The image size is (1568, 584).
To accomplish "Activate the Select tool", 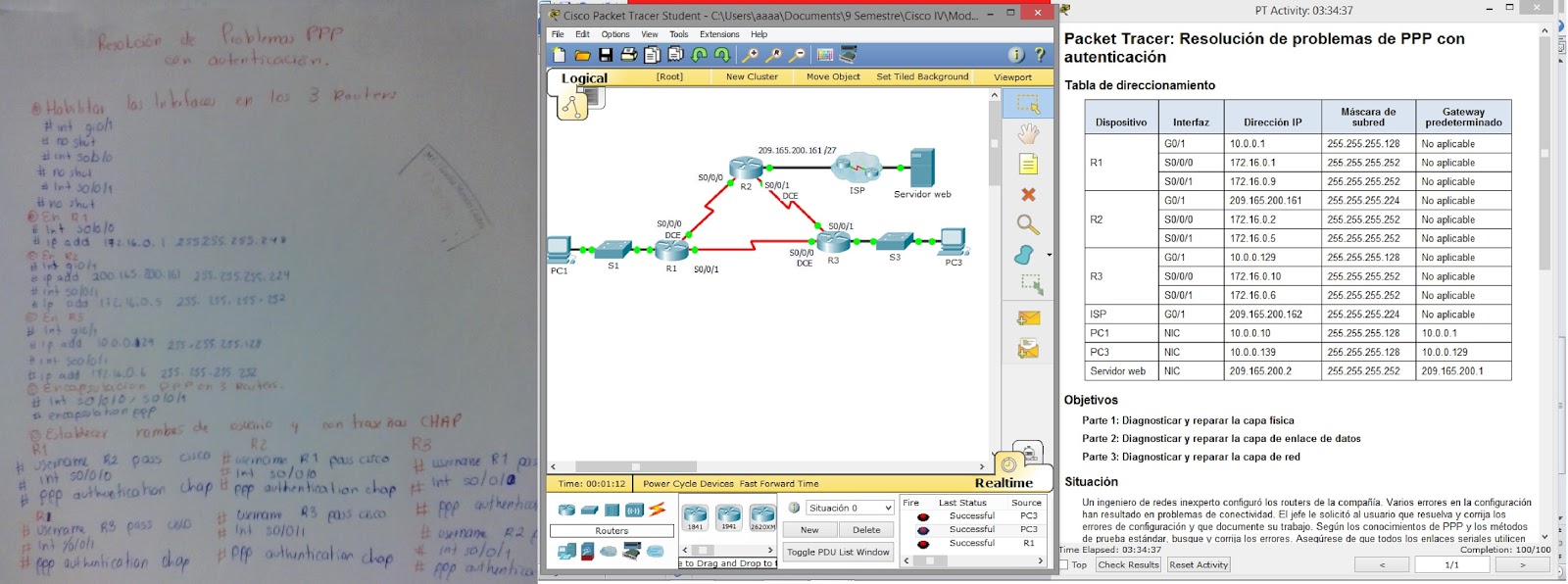I will (1028, 103).
